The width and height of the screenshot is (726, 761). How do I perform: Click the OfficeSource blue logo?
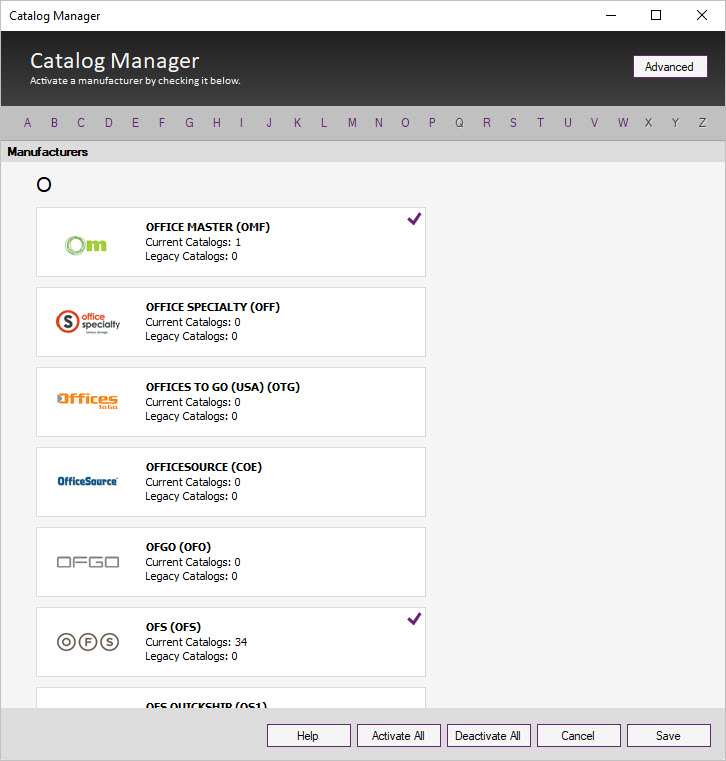pyautogui.click(x=87, y=482)
